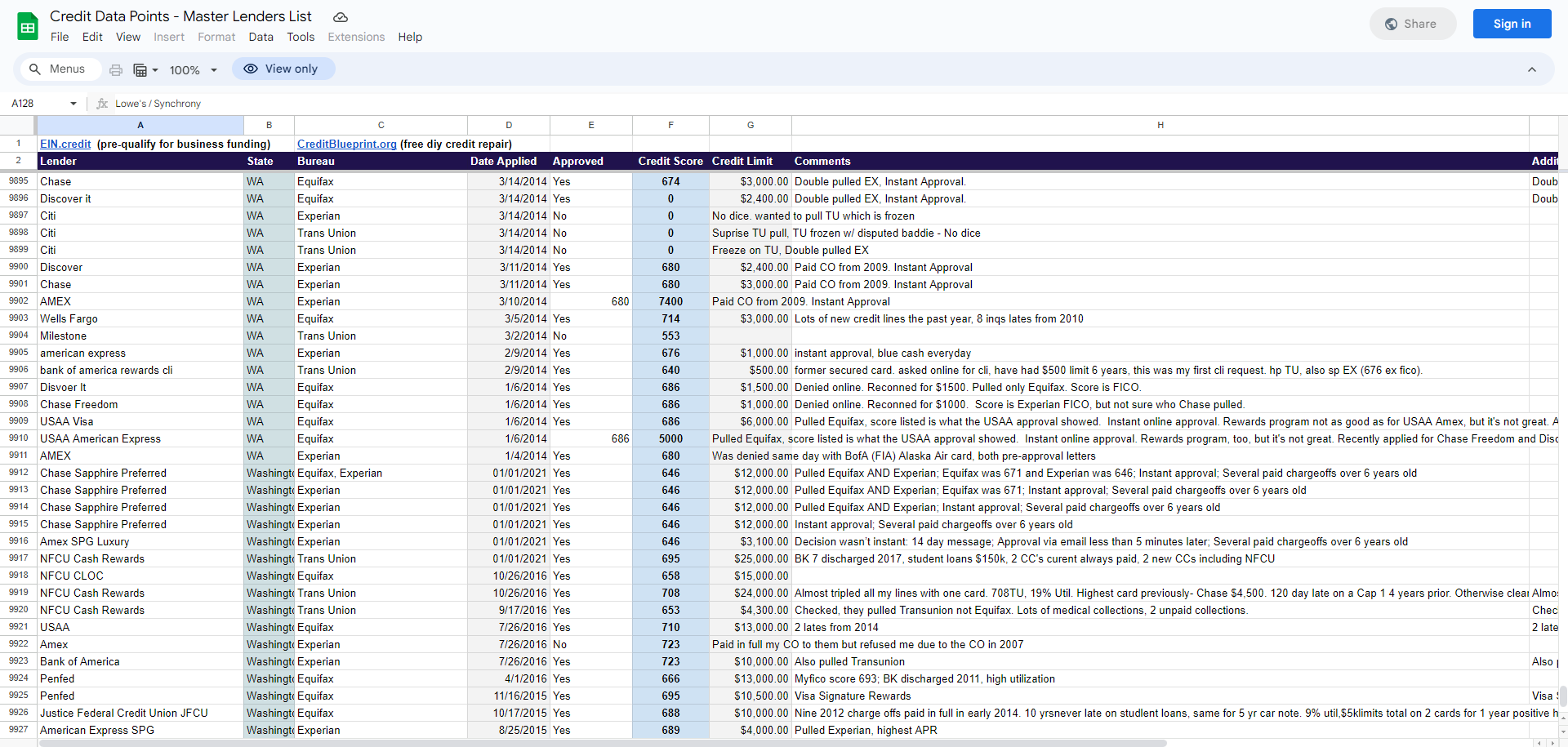This screenshot has height=747, width=1568.
Task: Click the Share button
Action: (x=1412, y=24)
